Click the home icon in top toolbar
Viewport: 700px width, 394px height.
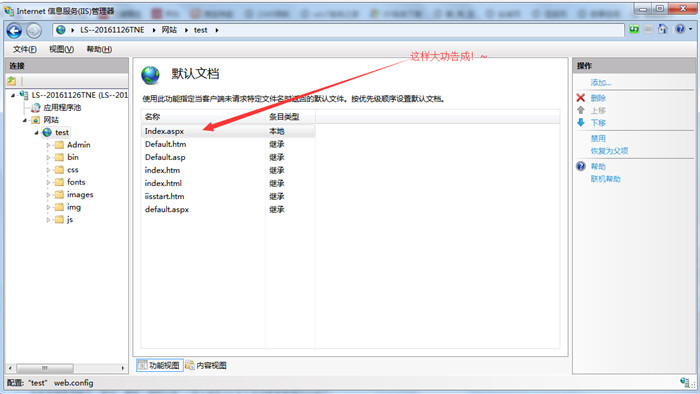[663, 29]
